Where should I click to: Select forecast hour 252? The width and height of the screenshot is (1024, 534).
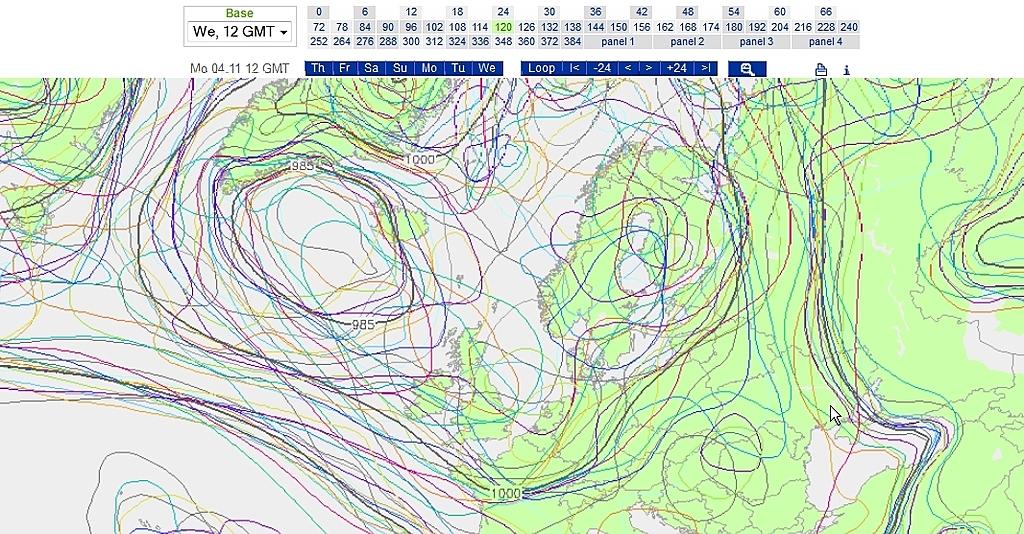click(319, 41)
